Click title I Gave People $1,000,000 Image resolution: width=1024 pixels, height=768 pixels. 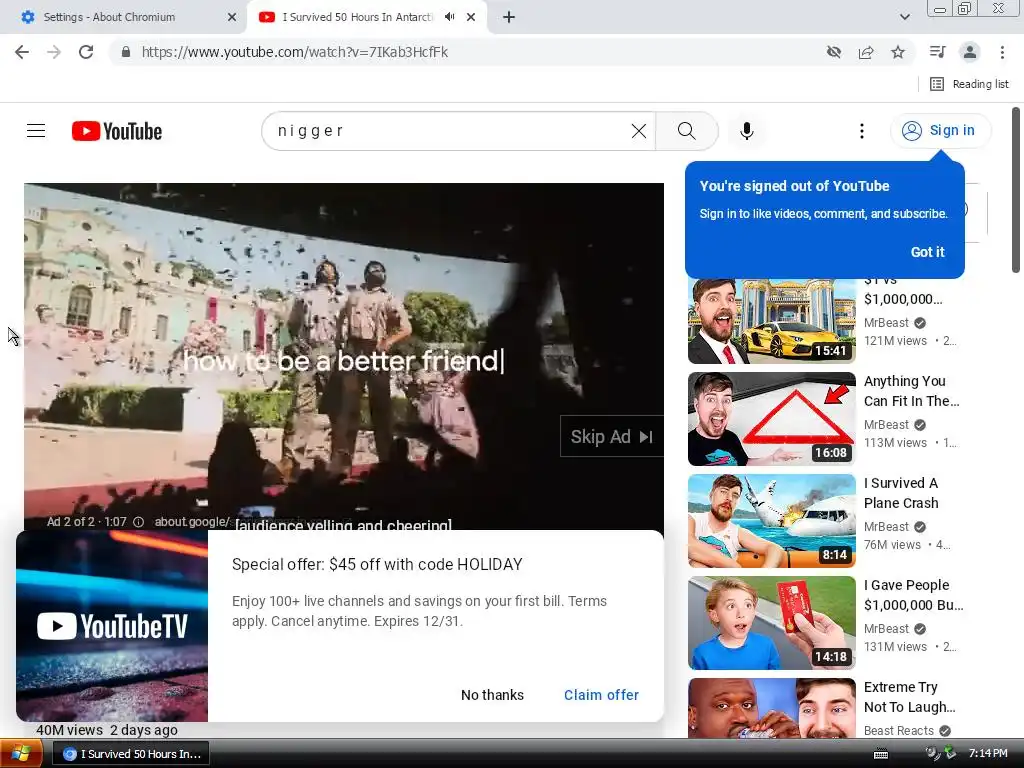click(x=914, y=595)
